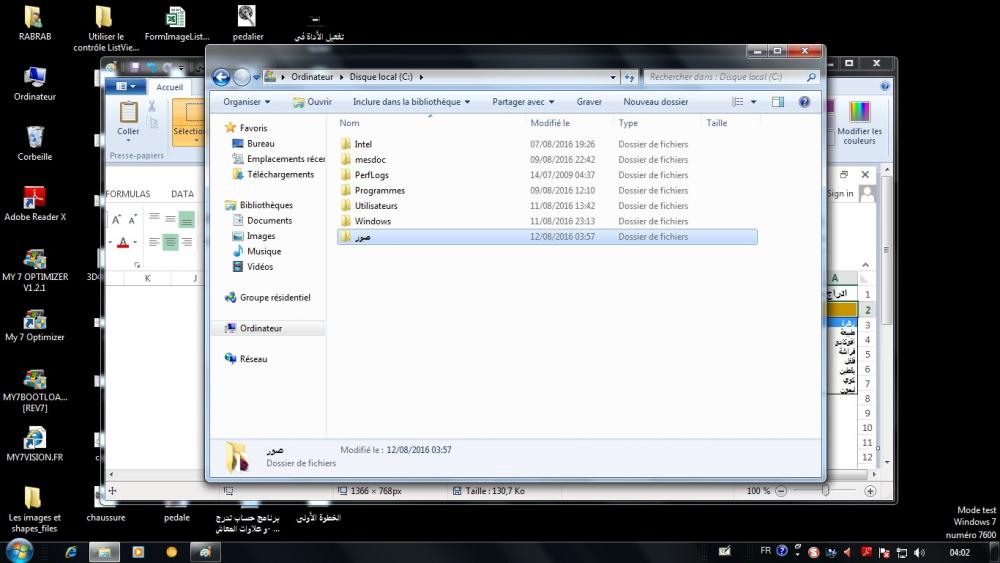Click Coller paste icon in Paint window
The height and width of the screenshot is (563, 1000).
click(x=128, y=112)
